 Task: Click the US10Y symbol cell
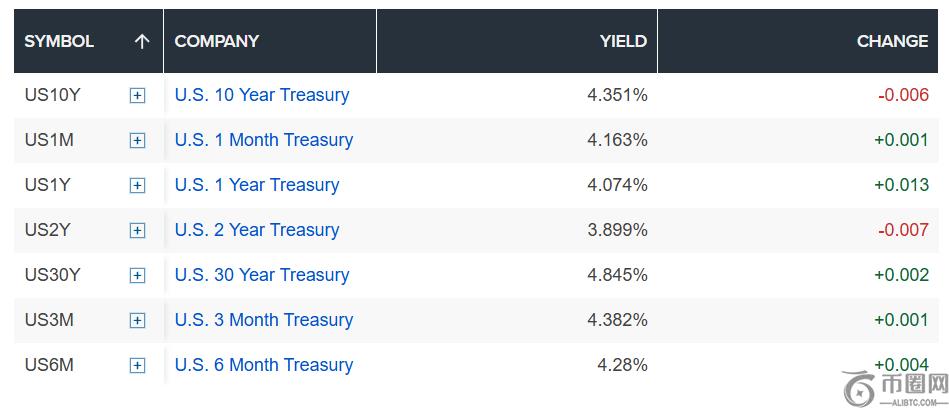(x=52, y=95)
